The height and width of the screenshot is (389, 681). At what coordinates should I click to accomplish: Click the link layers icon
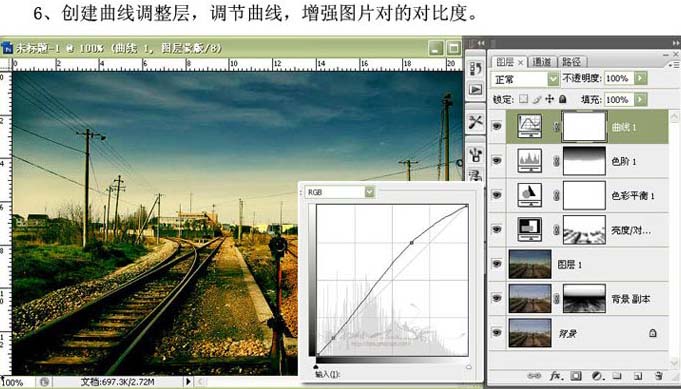[533, 376]
